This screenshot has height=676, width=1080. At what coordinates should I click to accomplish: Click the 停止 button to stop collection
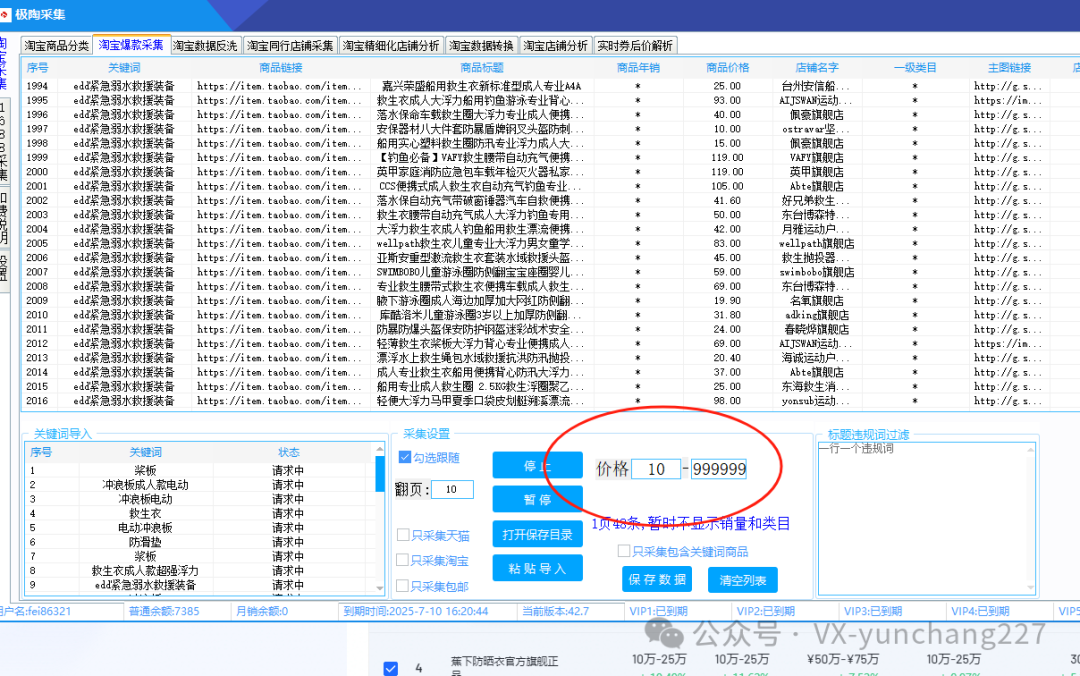[537, 464]
